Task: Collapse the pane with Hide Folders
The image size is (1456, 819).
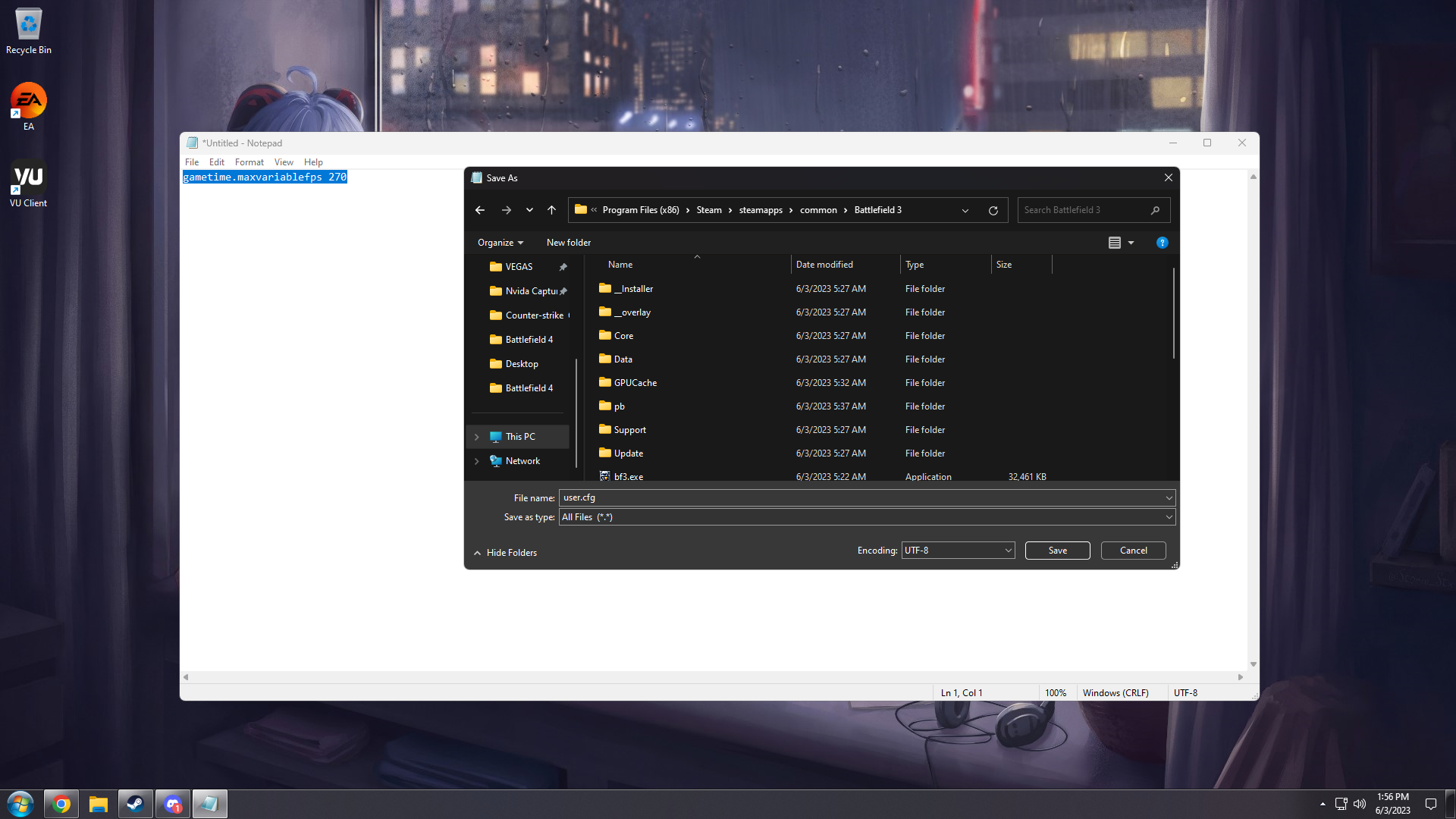Action: 505,553
